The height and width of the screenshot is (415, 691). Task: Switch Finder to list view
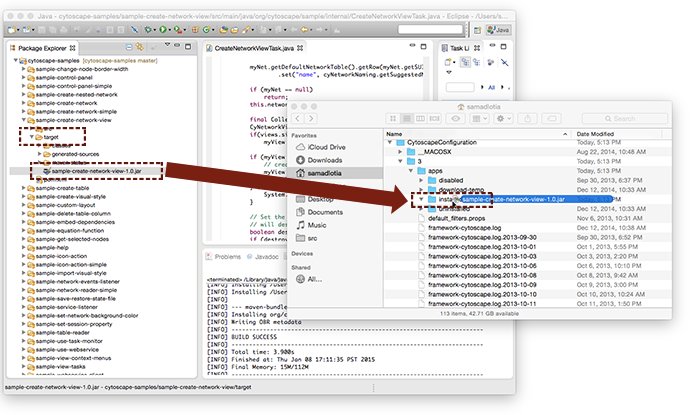click(407, 119)
